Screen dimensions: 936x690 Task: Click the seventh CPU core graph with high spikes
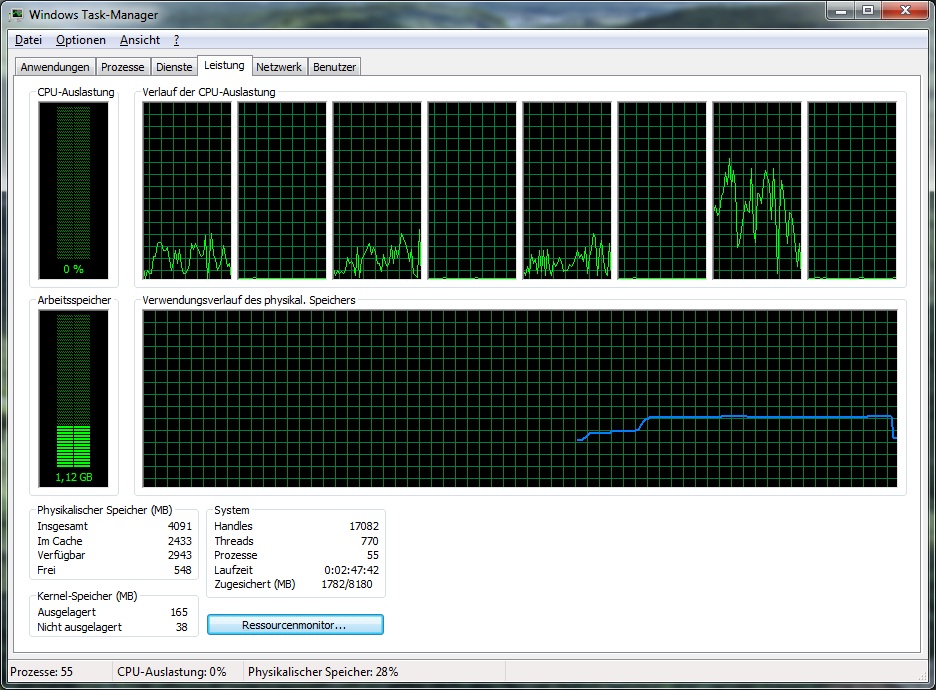(x=757, y=190)
